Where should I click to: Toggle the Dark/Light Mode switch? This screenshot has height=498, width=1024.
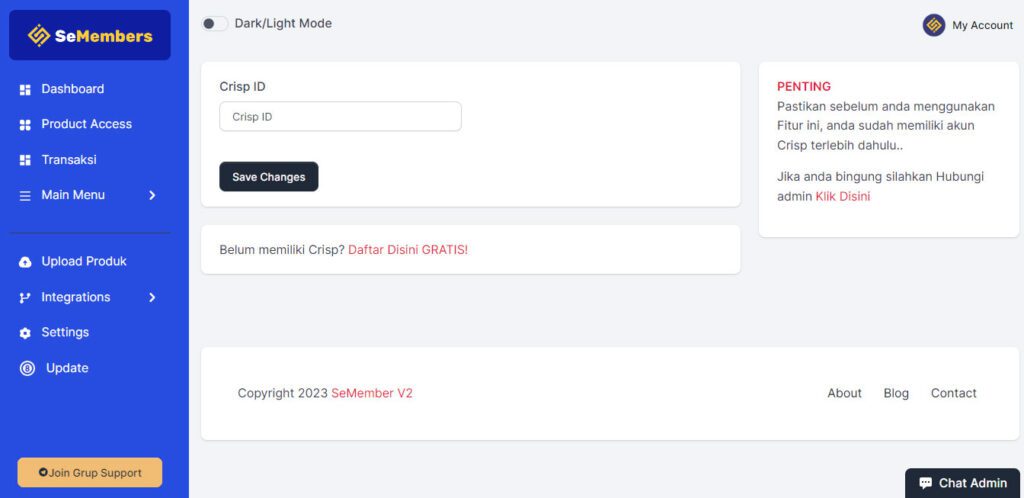214,24
